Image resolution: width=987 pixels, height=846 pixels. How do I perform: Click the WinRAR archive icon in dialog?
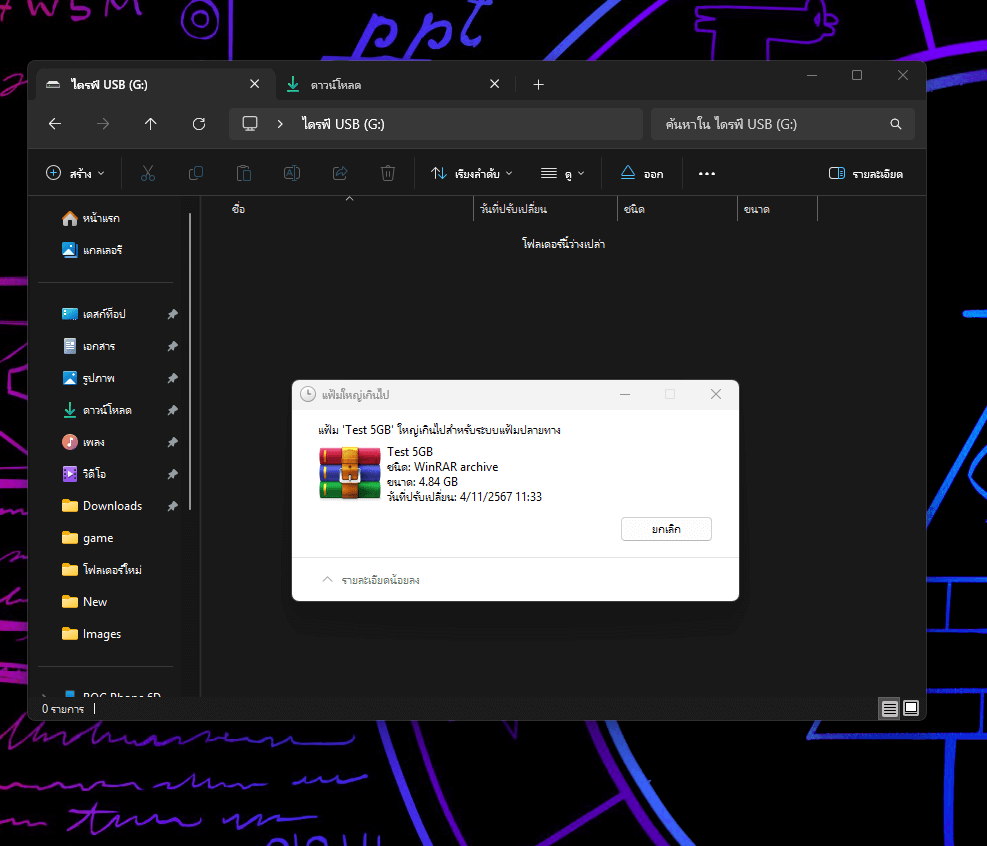coord(350,473)
